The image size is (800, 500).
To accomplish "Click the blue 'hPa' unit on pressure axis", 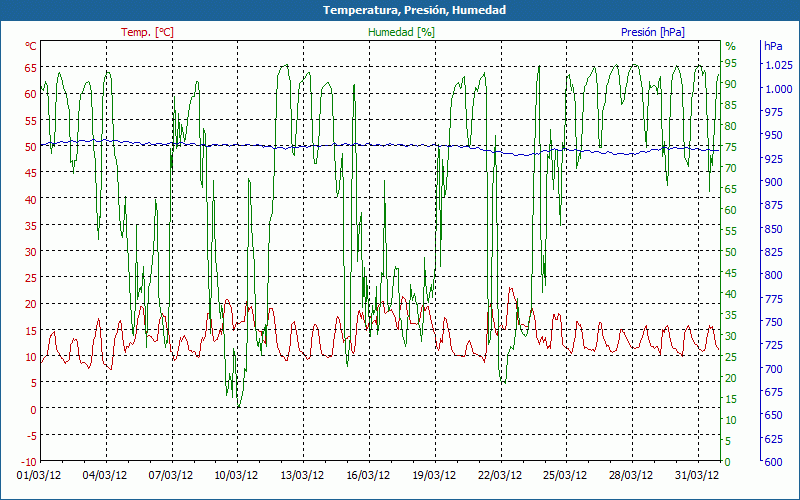I will (773, 46).
